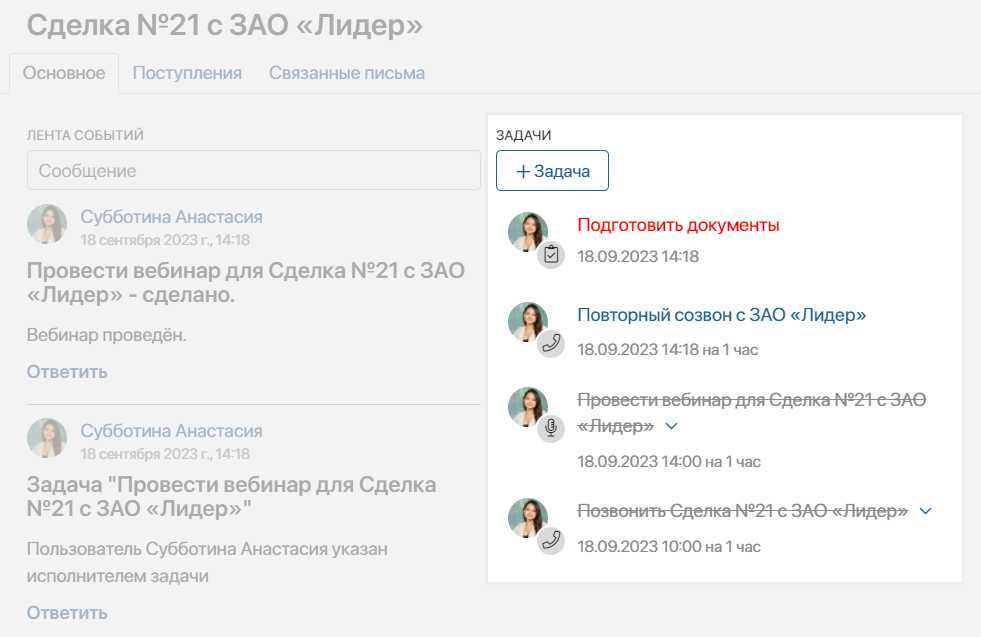
Task: Click Ответить under 'указан исполнителем задачи' post
Action: (67, 613)
